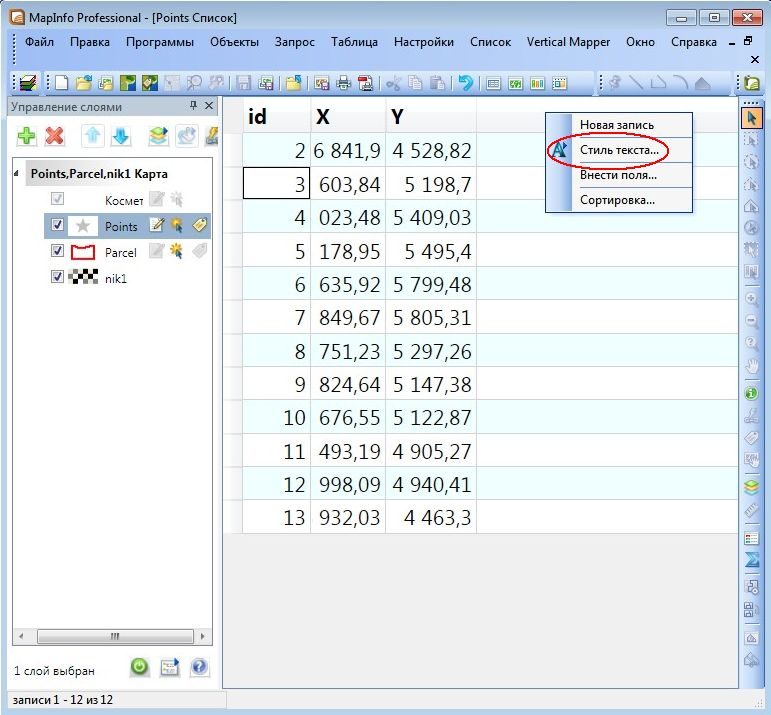The height and width of the screenshot is (715, 771).
Task: Click the Y column header
Action: point(431,117)
